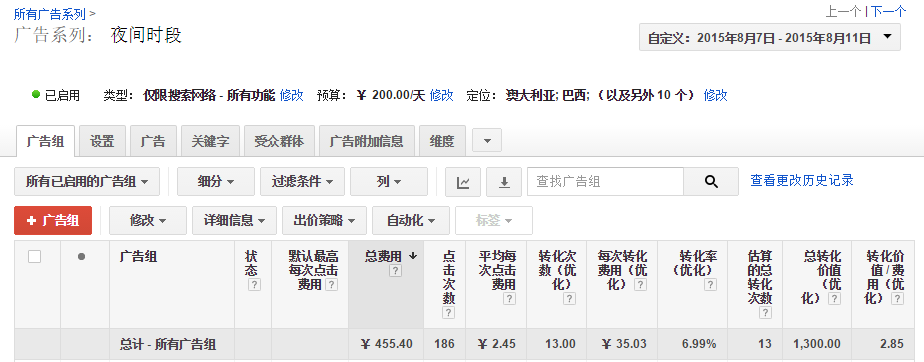The height and width of the screenshot is (362, 924).
Task: Click conversion rate value 6.99%
Action: (700, 344)
